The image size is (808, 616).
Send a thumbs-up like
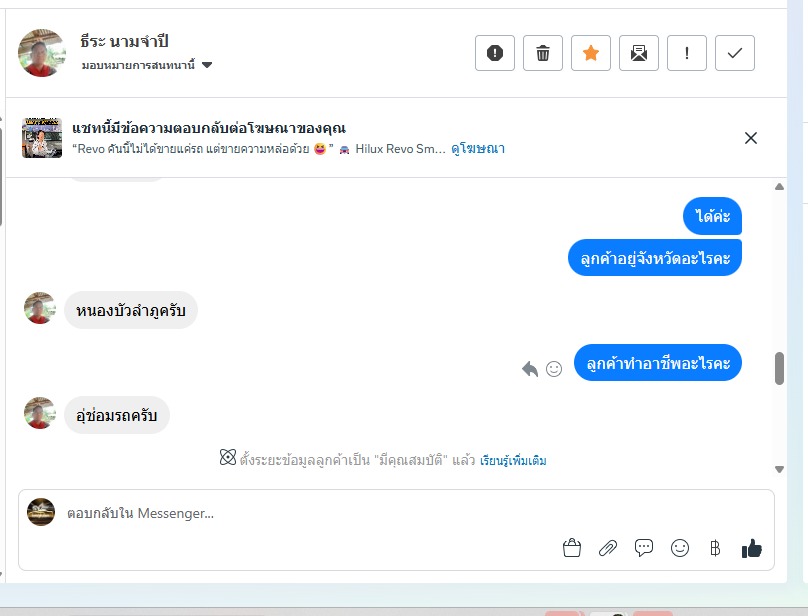click(752, 548)
